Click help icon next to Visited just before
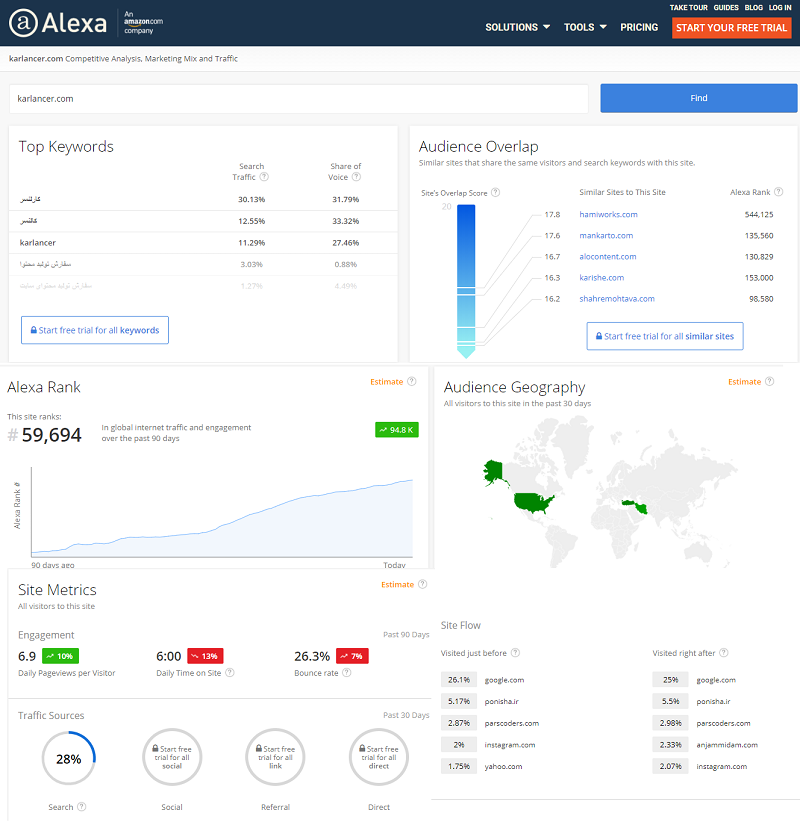Viewport: 800px width, 828px height. (x=515, y=653)
